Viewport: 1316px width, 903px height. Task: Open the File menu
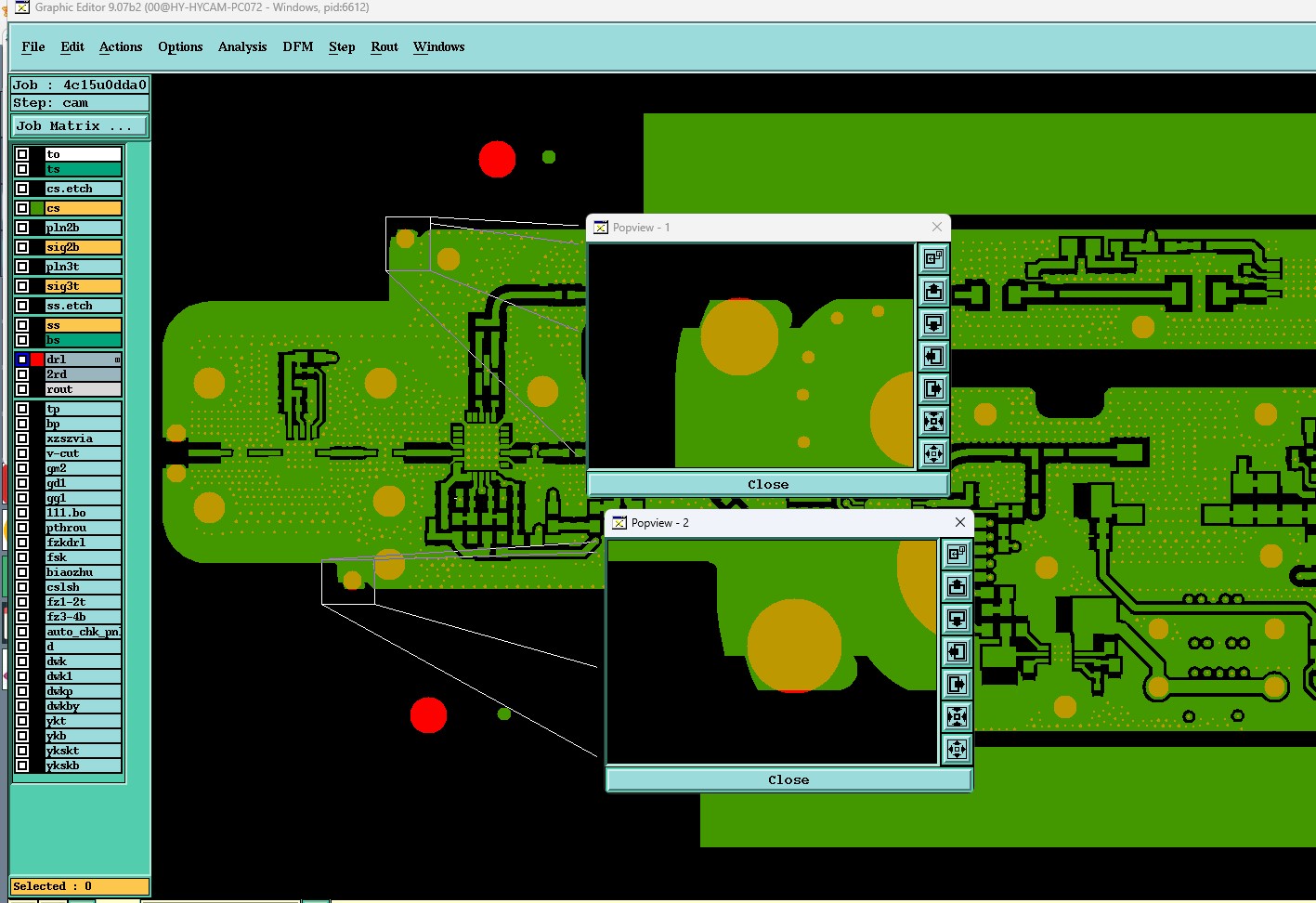[x=33, y=46]
